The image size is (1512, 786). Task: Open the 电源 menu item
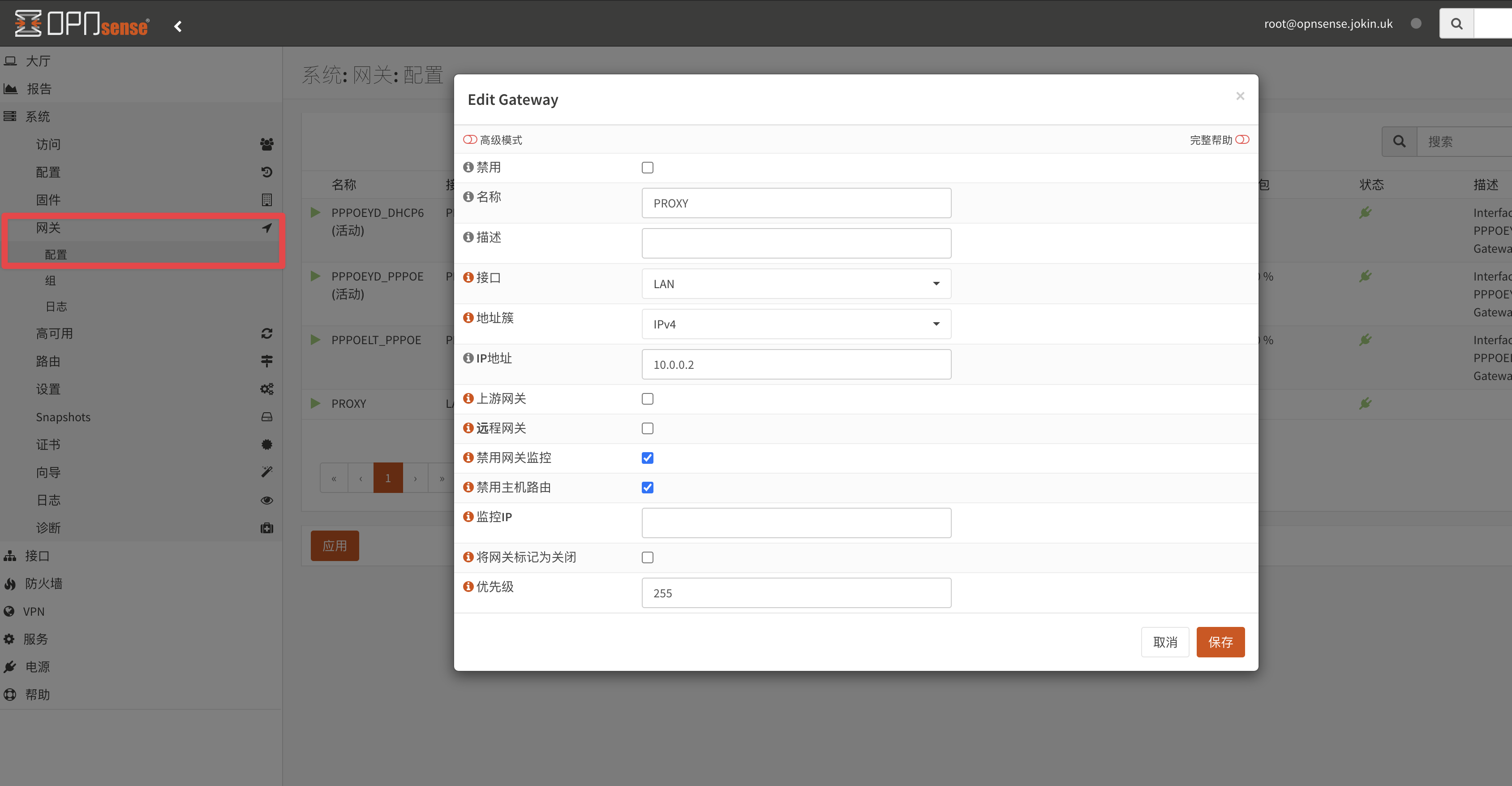[141, 667]
